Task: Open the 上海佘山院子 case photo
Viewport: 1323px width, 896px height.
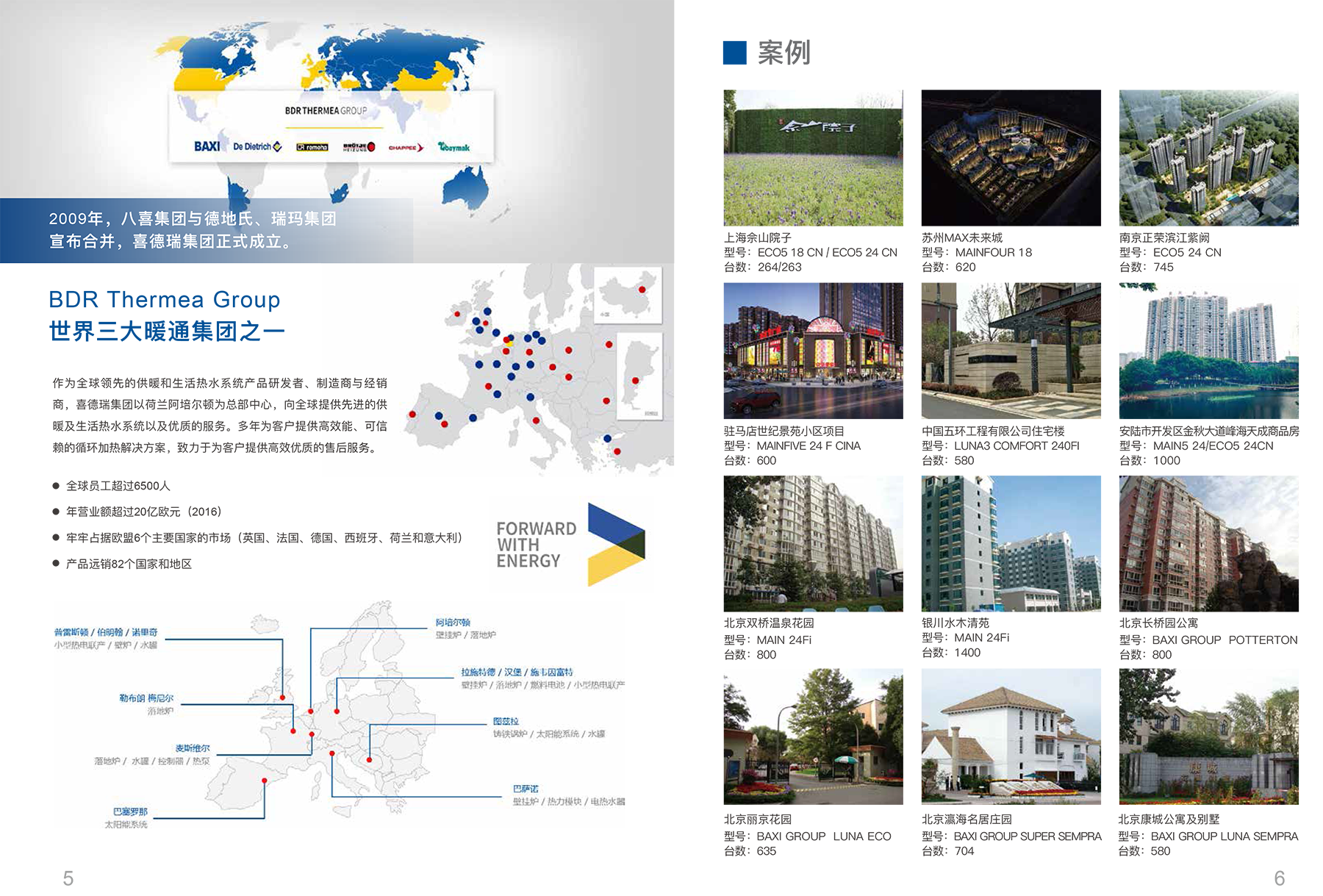Action: pos(813,157)
